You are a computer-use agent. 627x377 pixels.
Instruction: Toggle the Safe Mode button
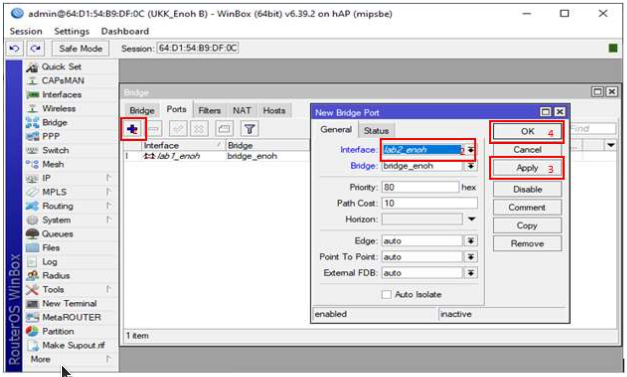coord(80,48)
